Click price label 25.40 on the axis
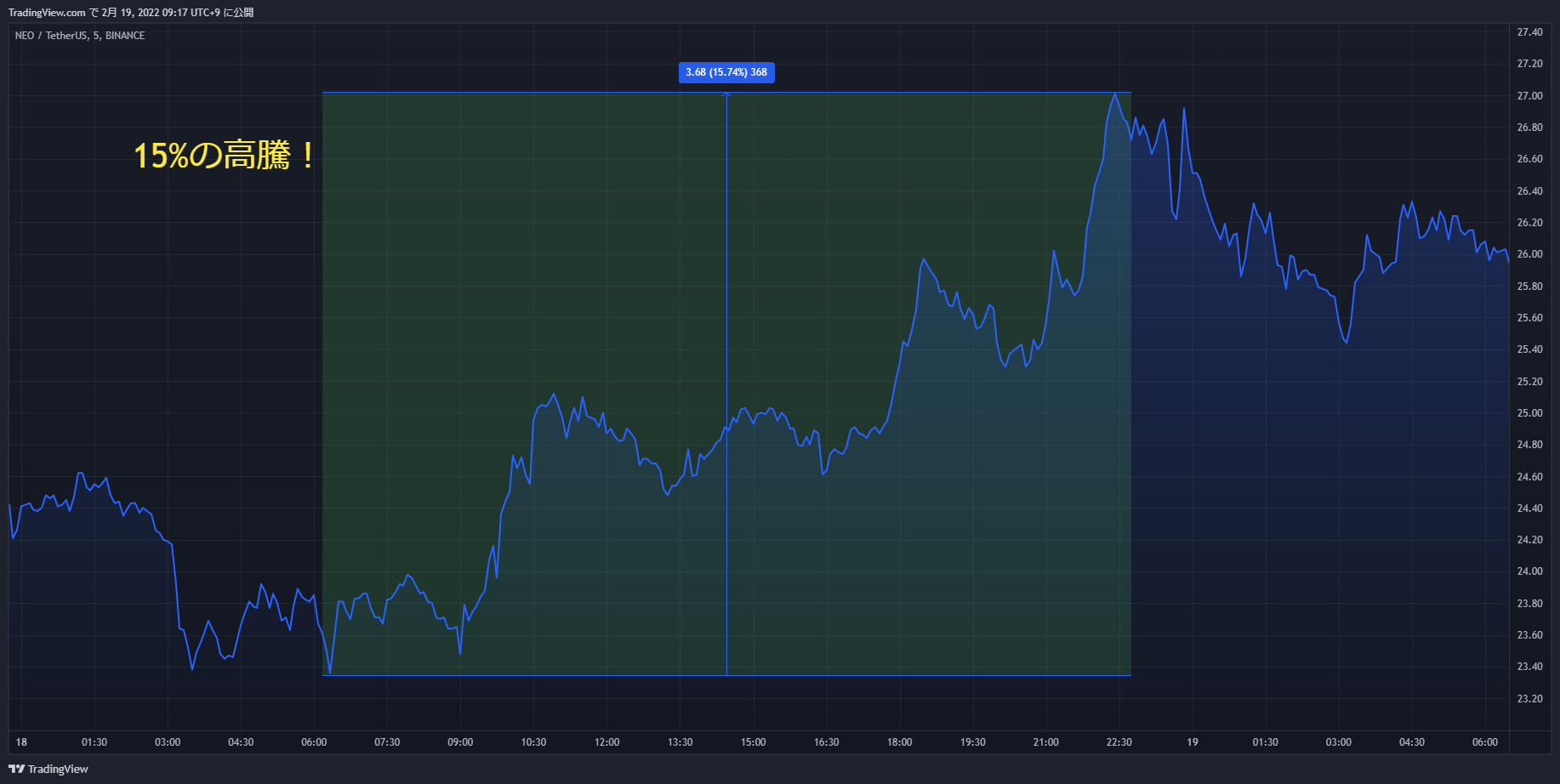Image resolution: width=1560 pixels, height=784 pixels. [x=1529, y=349]
